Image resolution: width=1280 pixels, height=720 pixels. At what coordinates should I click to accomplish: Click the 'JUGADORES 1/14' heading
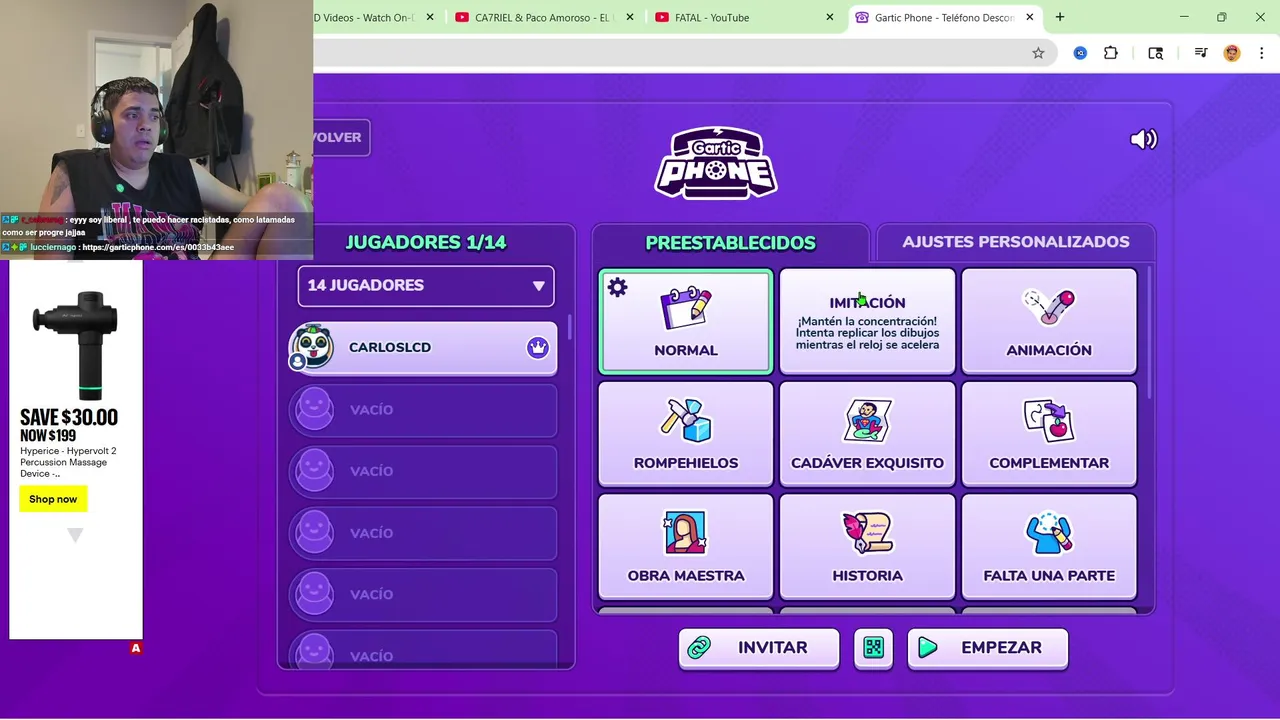pos(426,242)
